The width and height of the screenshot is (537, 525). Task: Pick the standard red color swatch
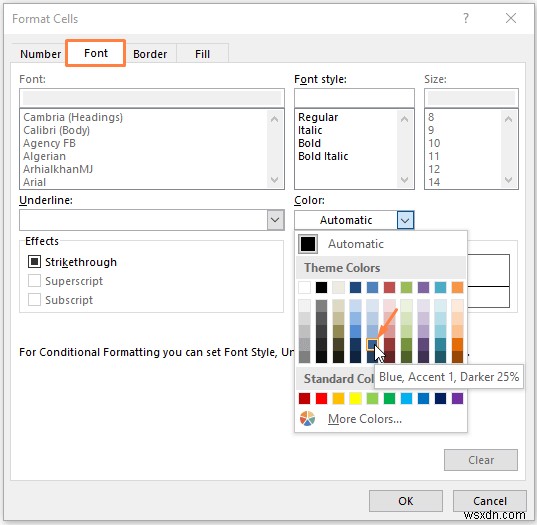[321, 398]
